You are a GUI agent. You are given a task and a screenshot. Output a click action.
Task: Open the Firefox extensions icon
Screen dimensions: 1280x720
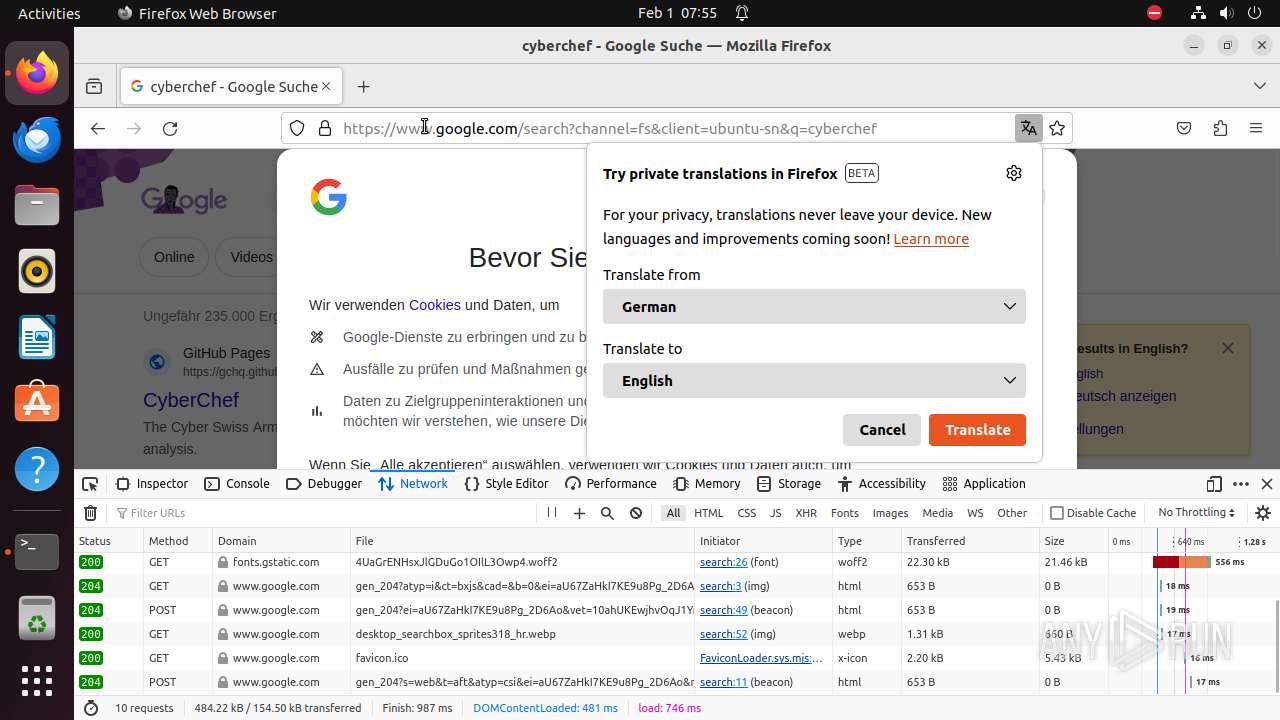[x=1220, y=128]
